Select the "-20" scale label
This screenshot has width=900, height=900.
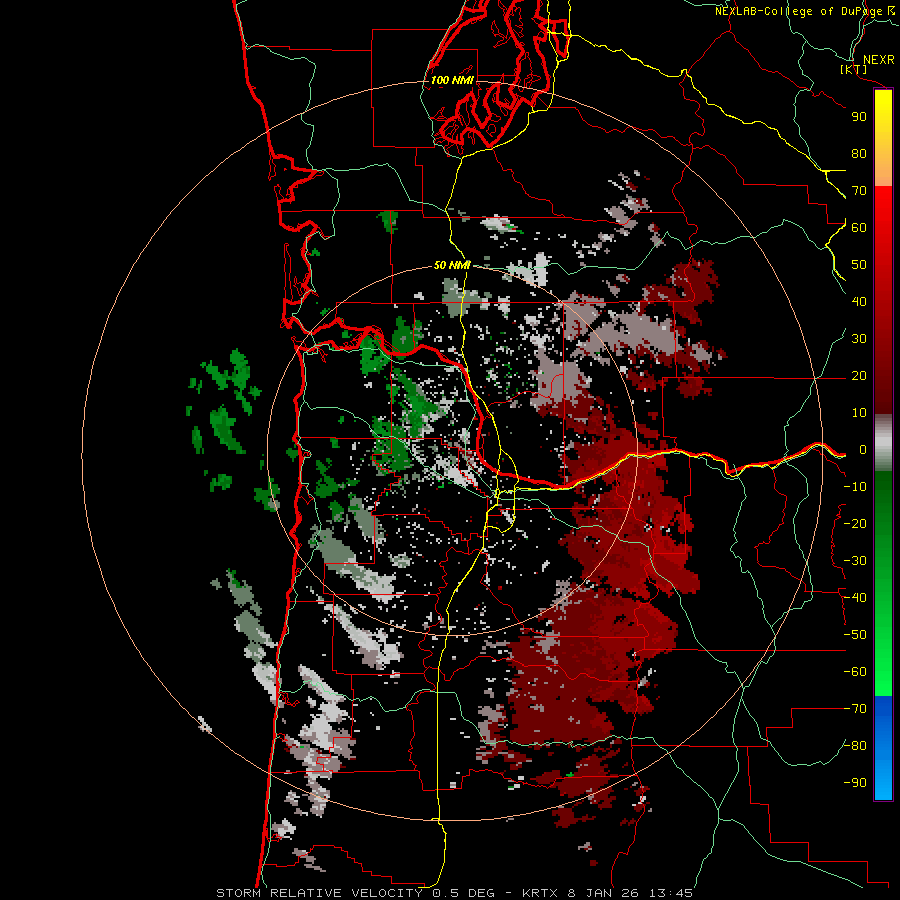[x=855, y=523]
